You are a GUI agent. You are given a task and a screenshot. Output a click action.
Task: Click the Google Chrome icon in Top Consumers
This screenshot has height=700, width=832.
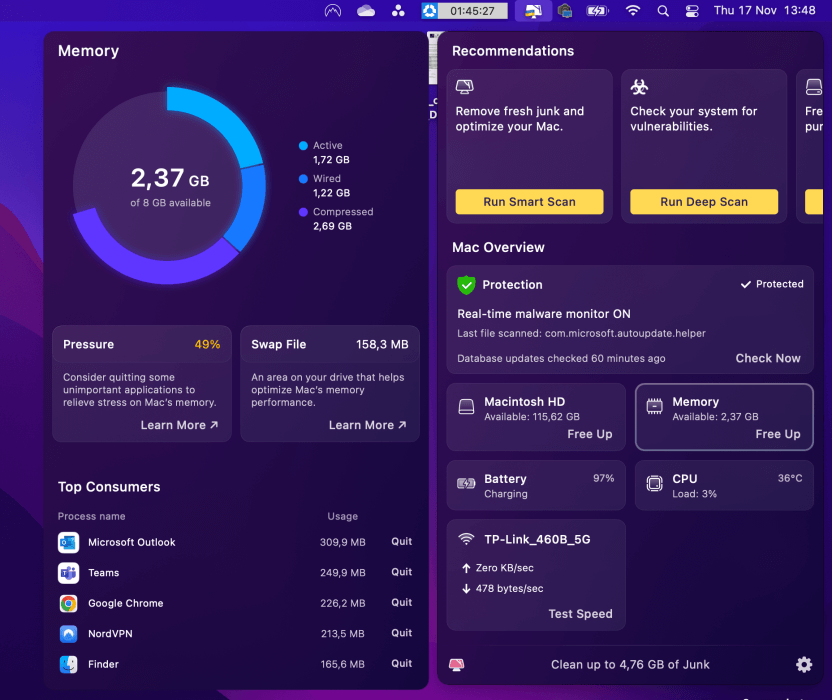[x=67, y=603]
